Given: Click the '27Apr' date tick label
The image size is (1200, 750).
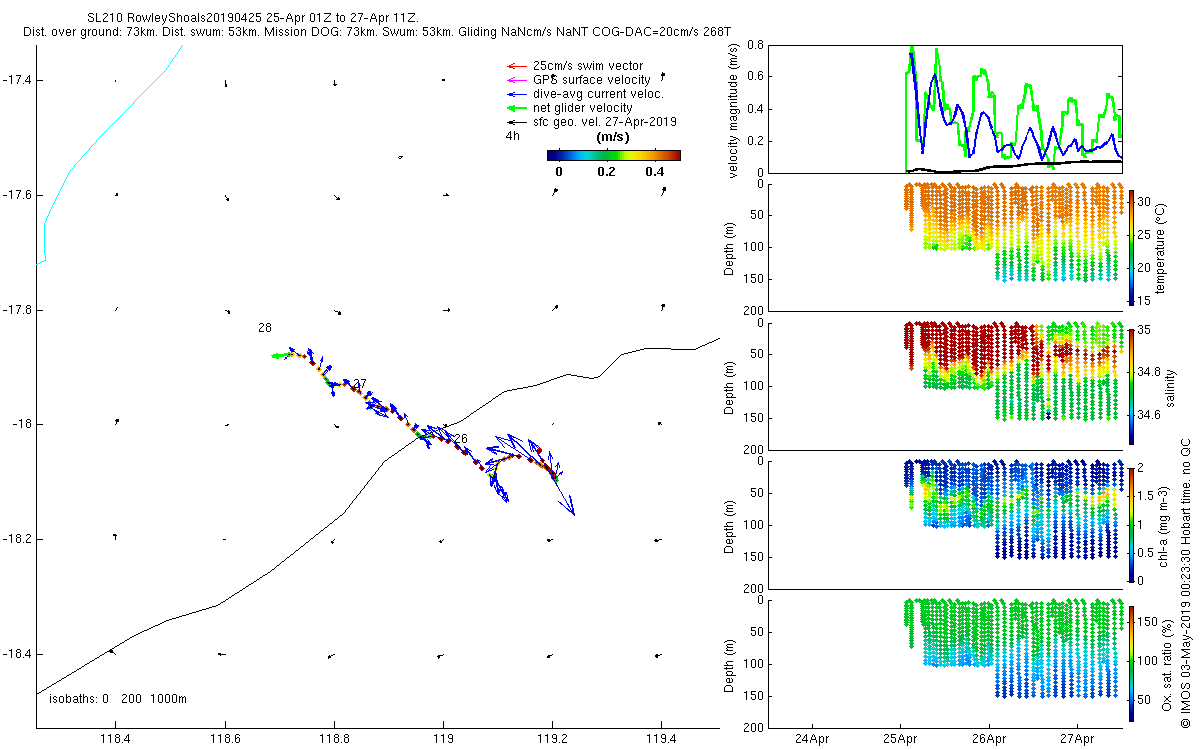Looking at the screenshot, I should [1077, 741].
